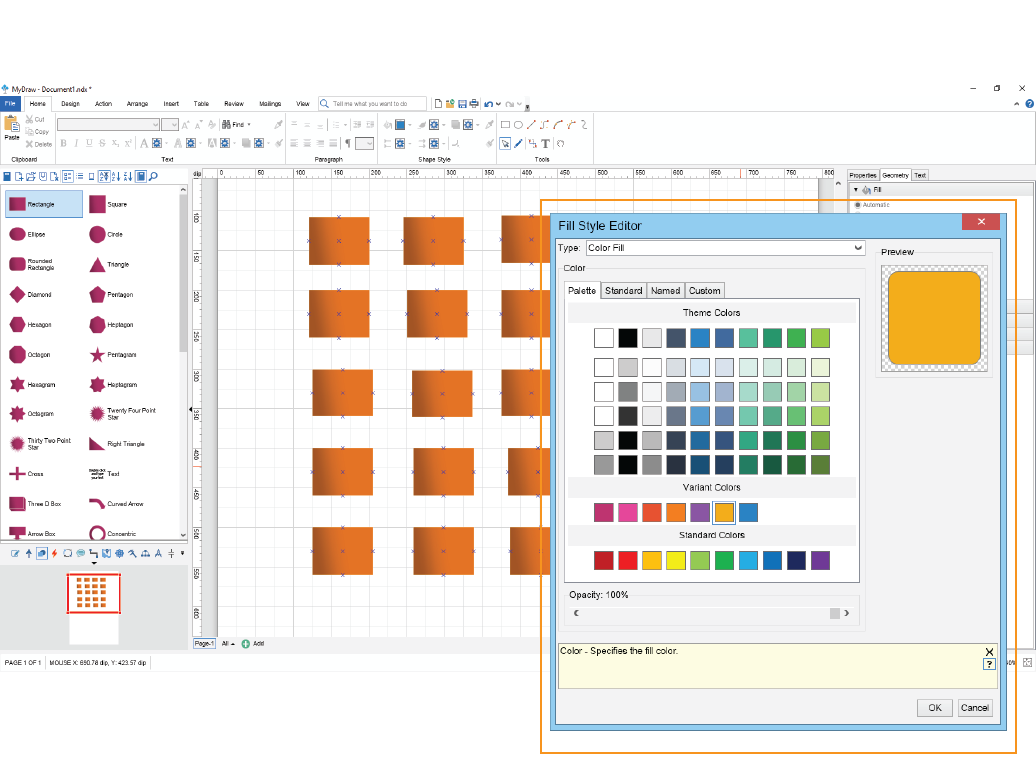This screenshot has height=759, width=1036.
Task: Choose the blue Pencil tool in Tools
Action: [x=519, y=143]
